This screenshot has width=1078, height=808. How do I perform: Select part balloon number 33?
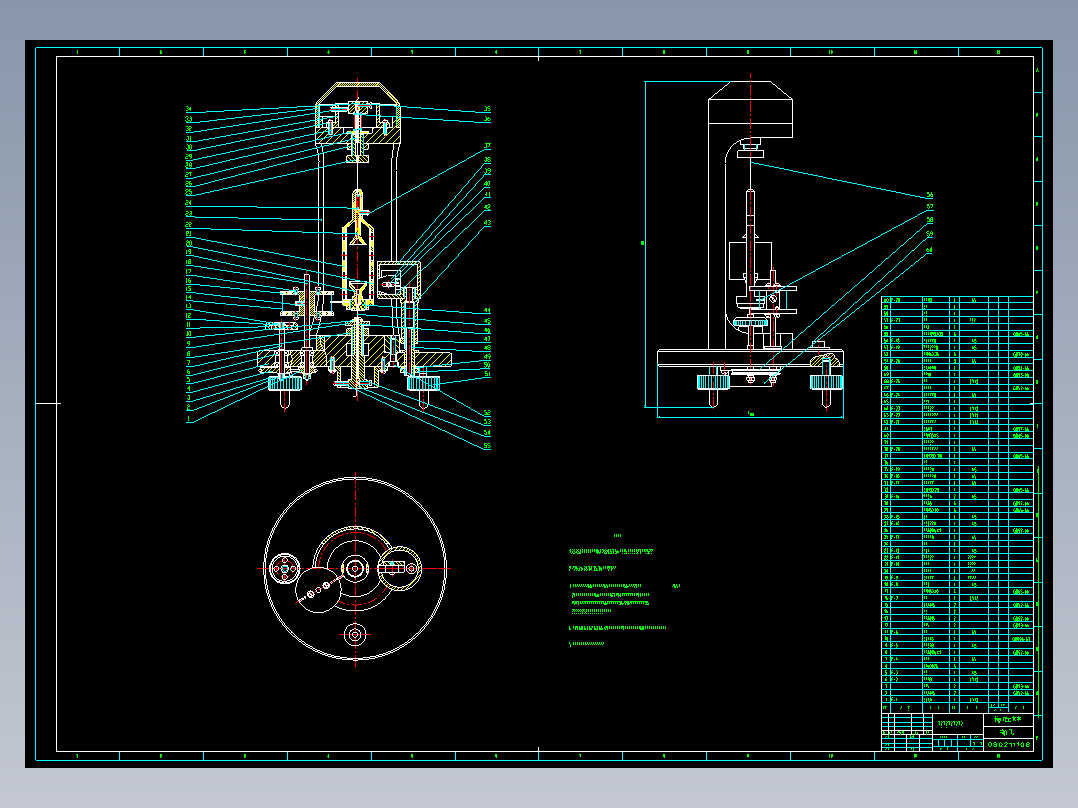click(x=188, y=119)
